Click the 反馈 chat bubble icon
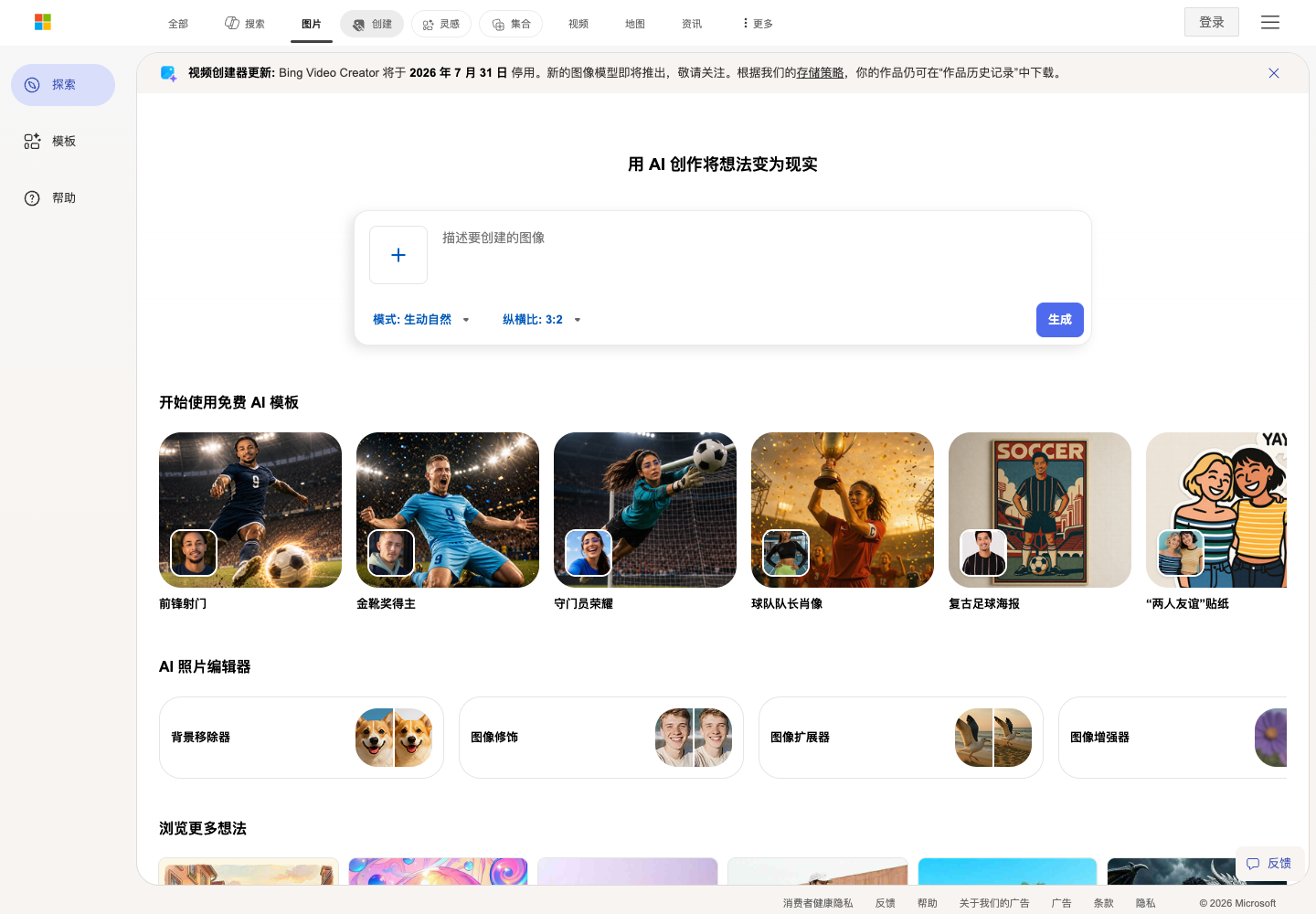Image resolution: width=1316 pixels, height=914 pixels. click(1253, 864)
